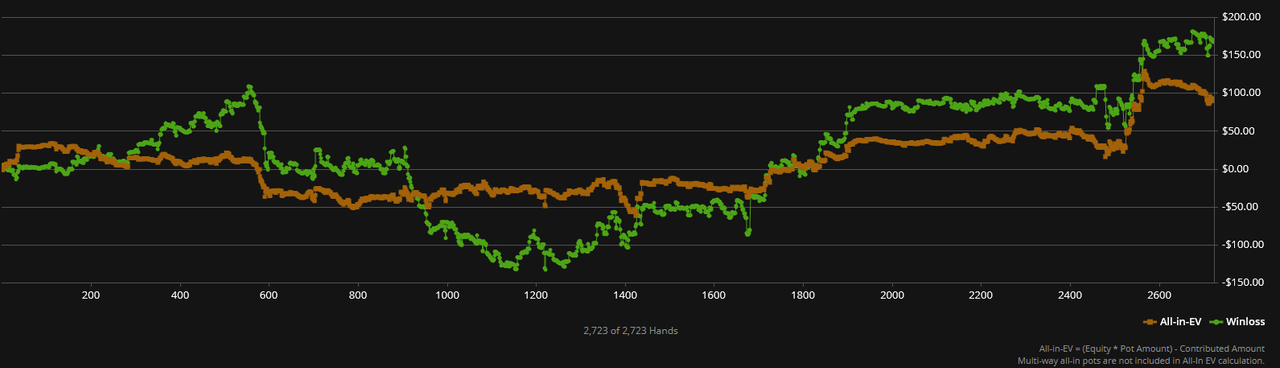Click the -$100.00 y-axis label
The width and height of the screenshot is (1280, 368).
pos(1242,245)
